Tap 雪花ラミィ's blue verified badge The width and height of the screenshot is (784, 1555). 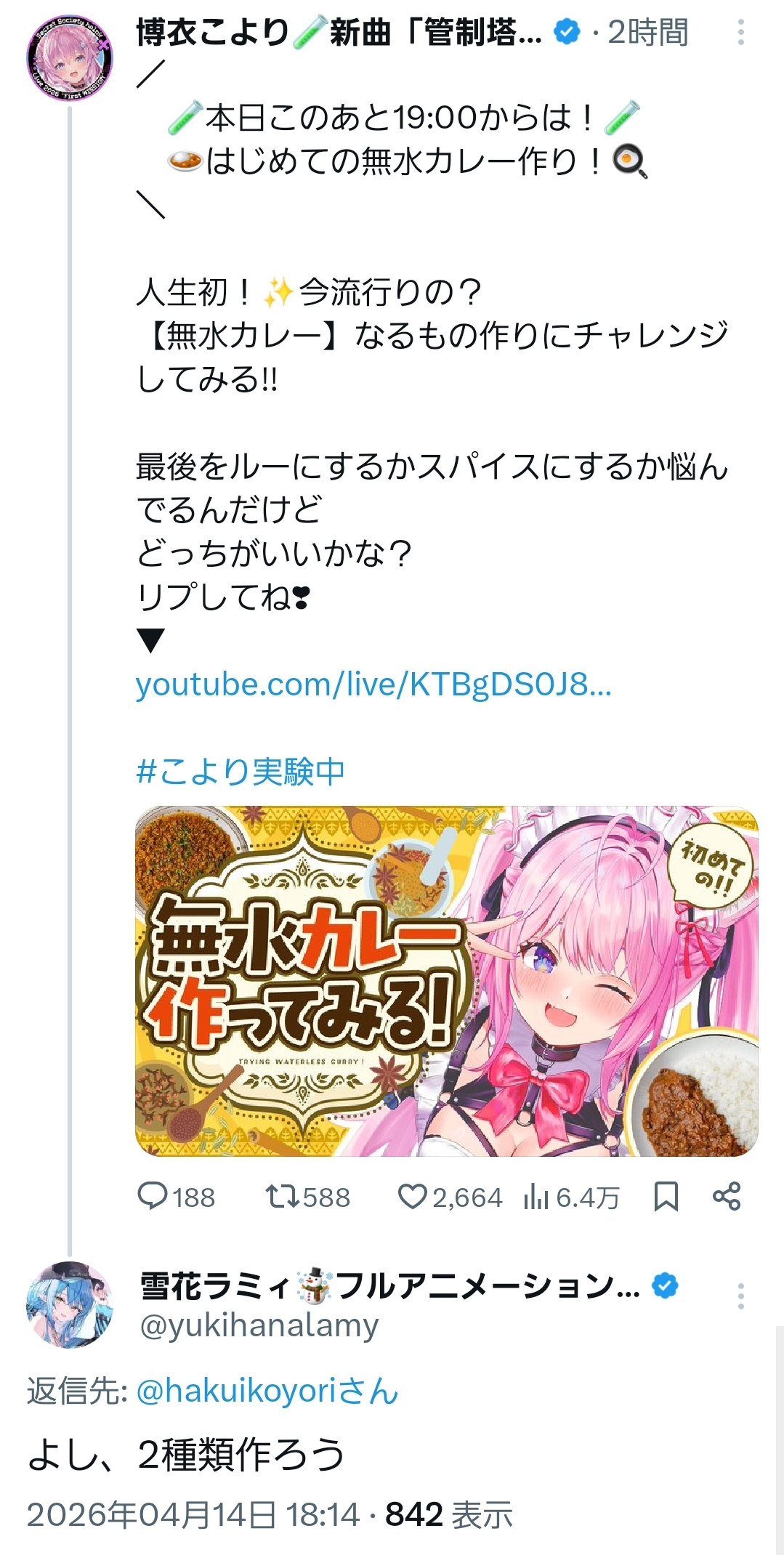(x=665, y=1285)
